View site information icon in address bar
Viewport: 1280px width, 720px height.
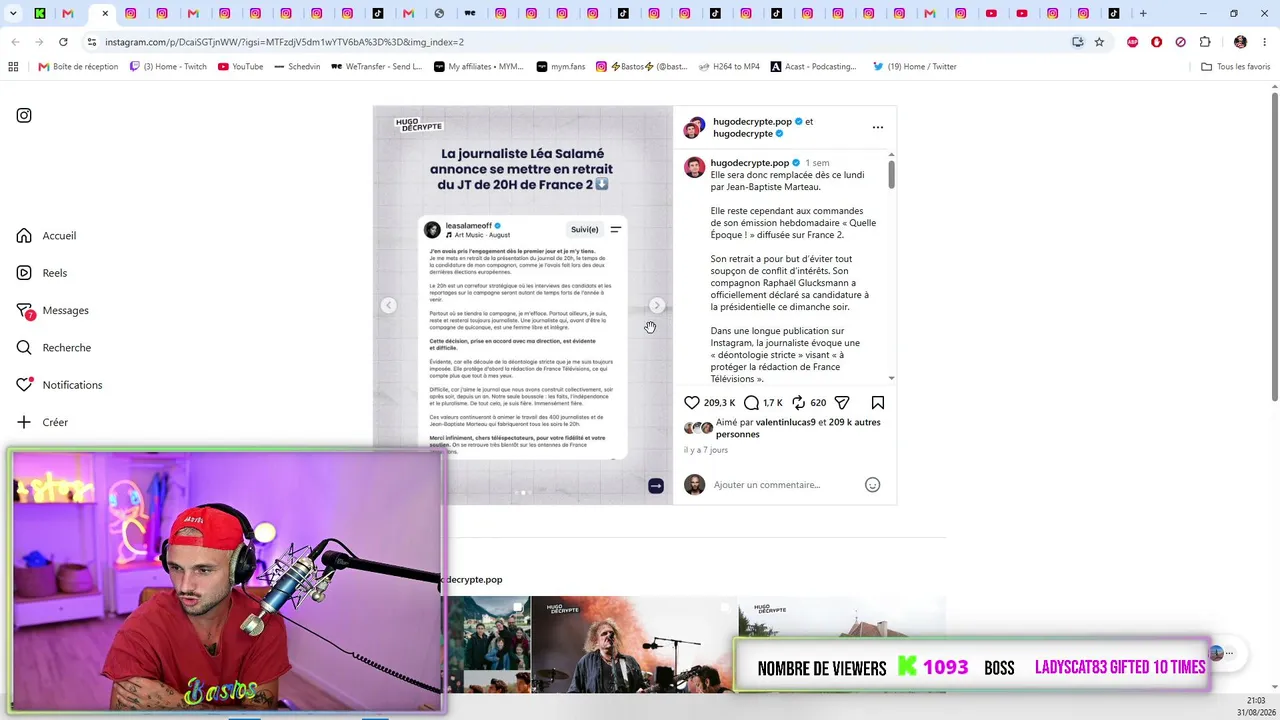[92, 42]
